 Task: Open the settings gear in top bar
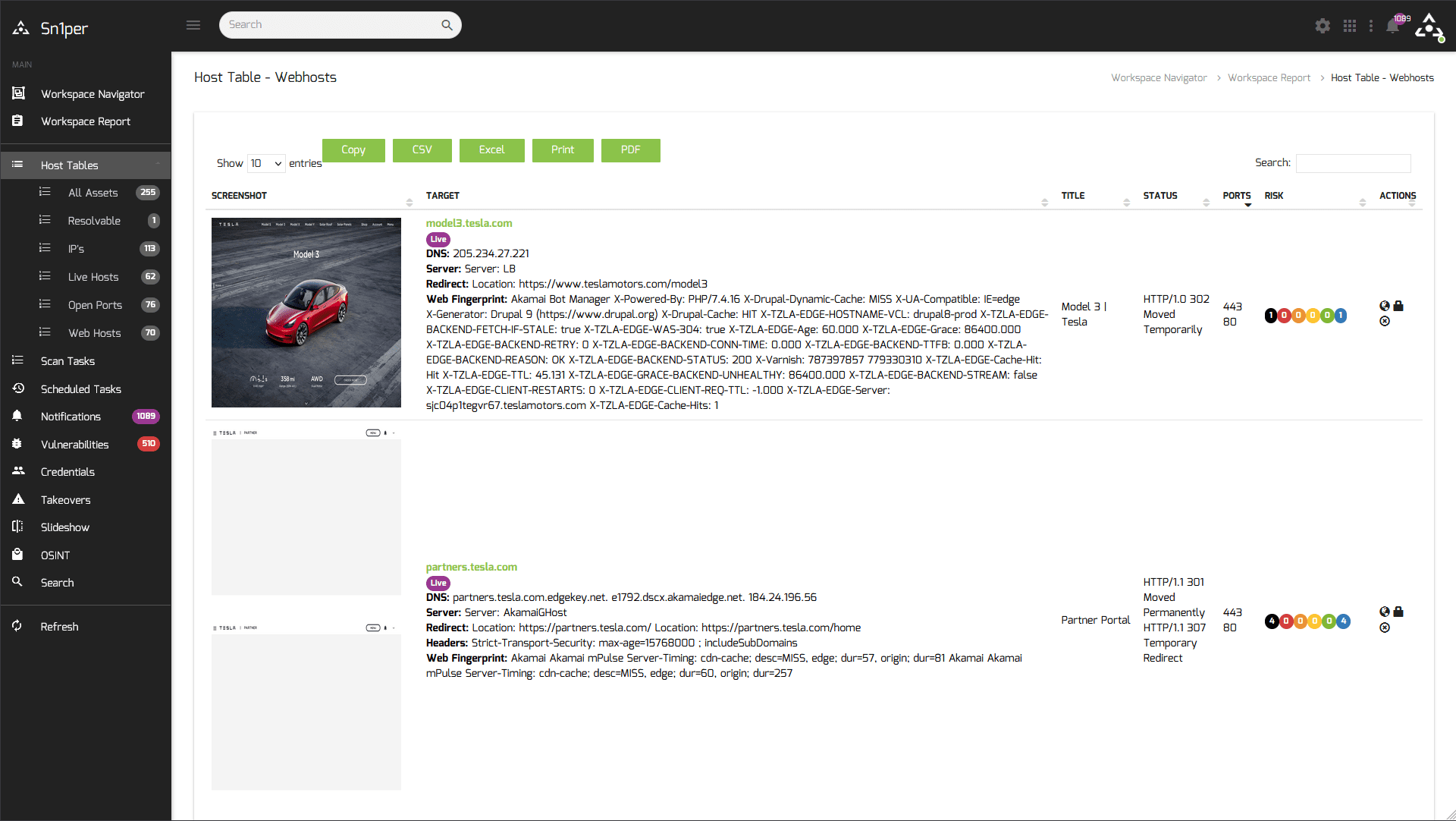(x=1323, y=25)
